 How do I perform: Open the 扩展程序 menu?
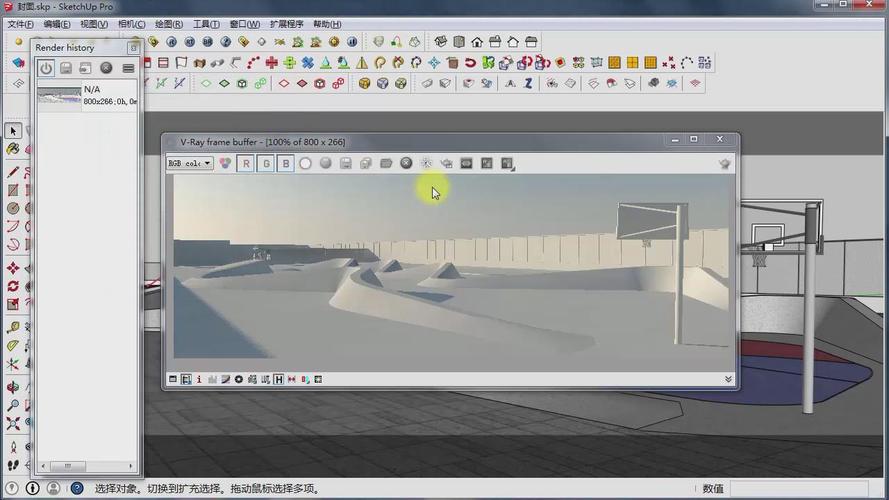(287, 24)
